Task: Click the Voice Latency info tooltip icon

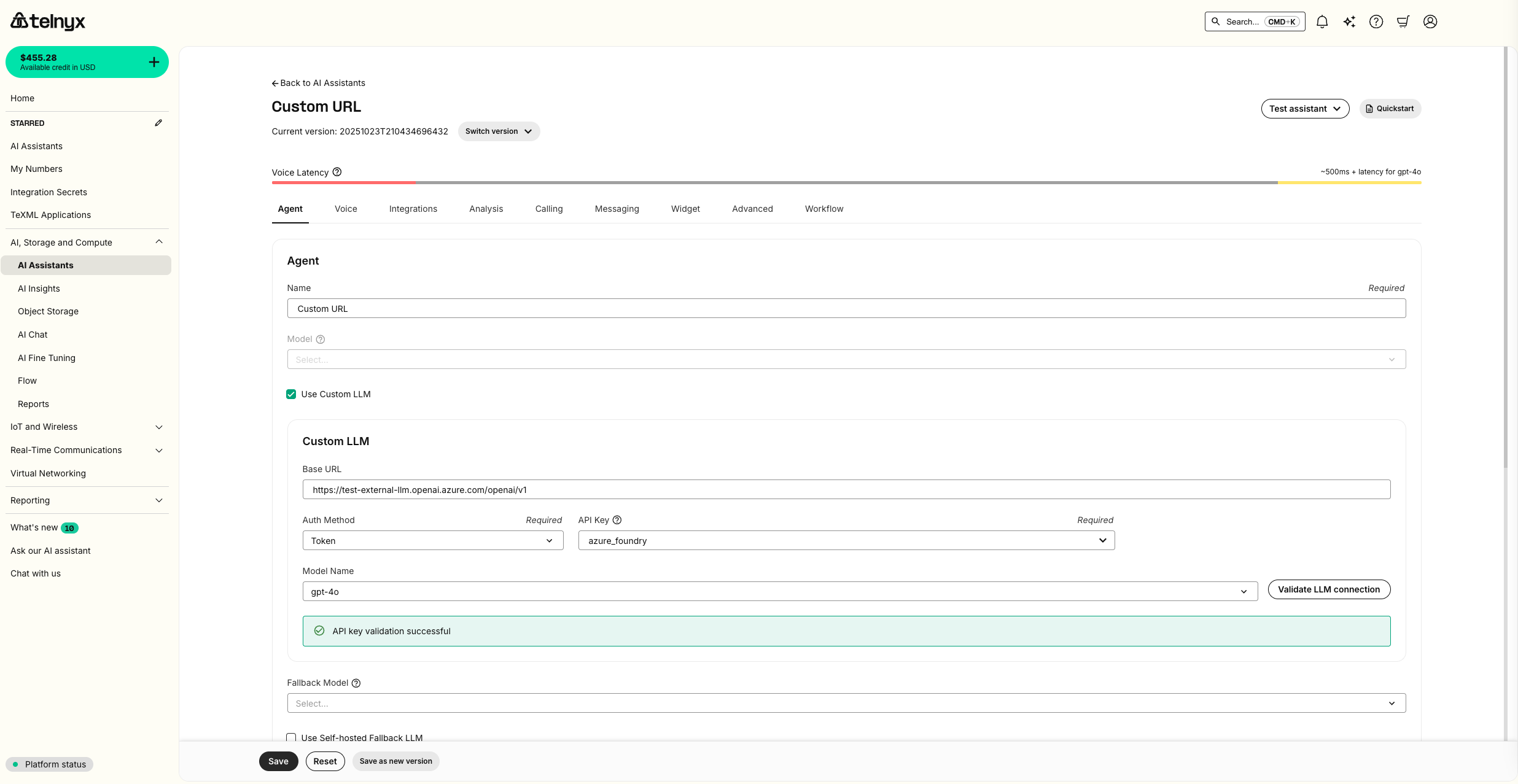Action: click(337, 173)
